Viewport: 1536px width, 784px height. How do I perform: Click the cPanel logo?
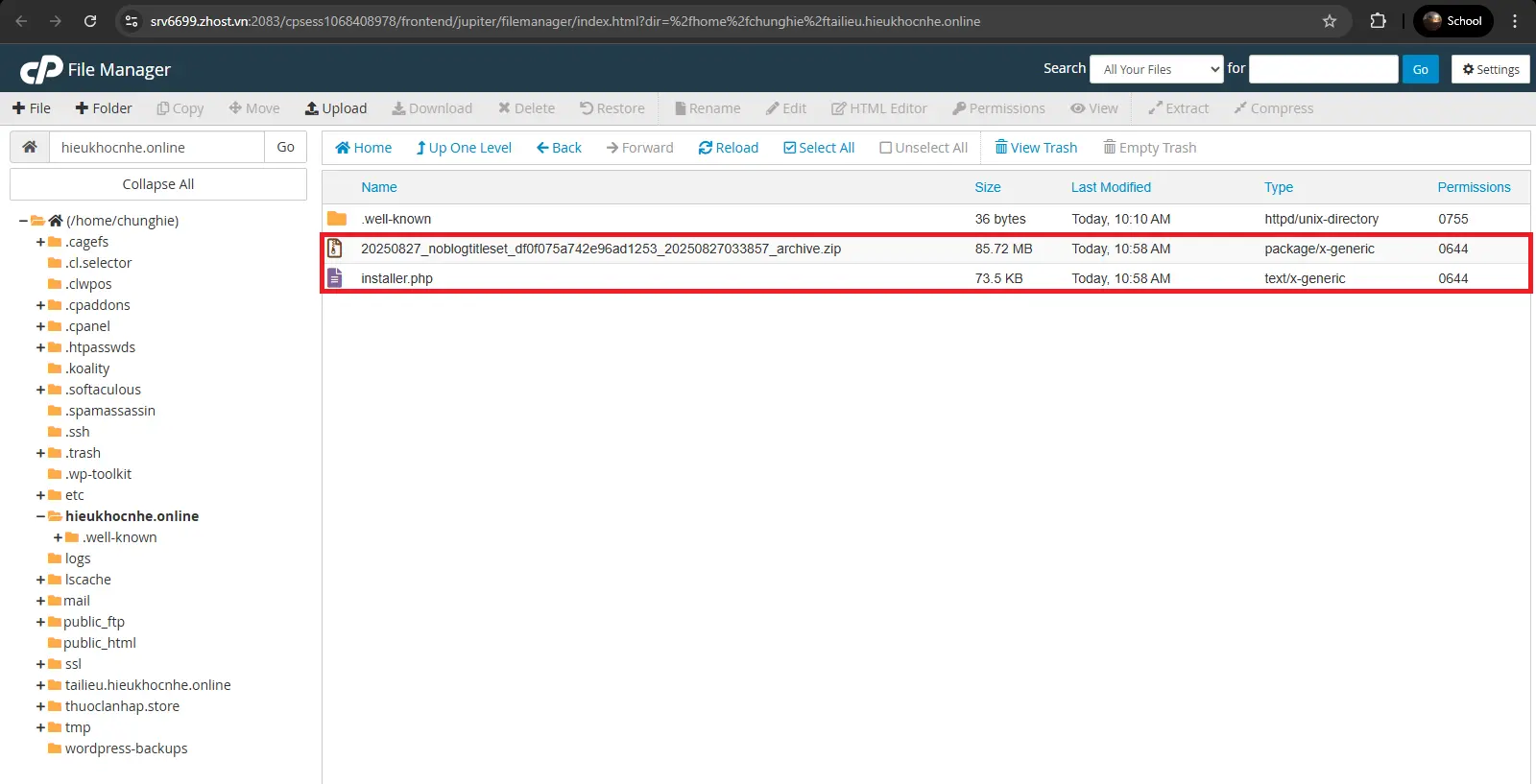[41, 69]
